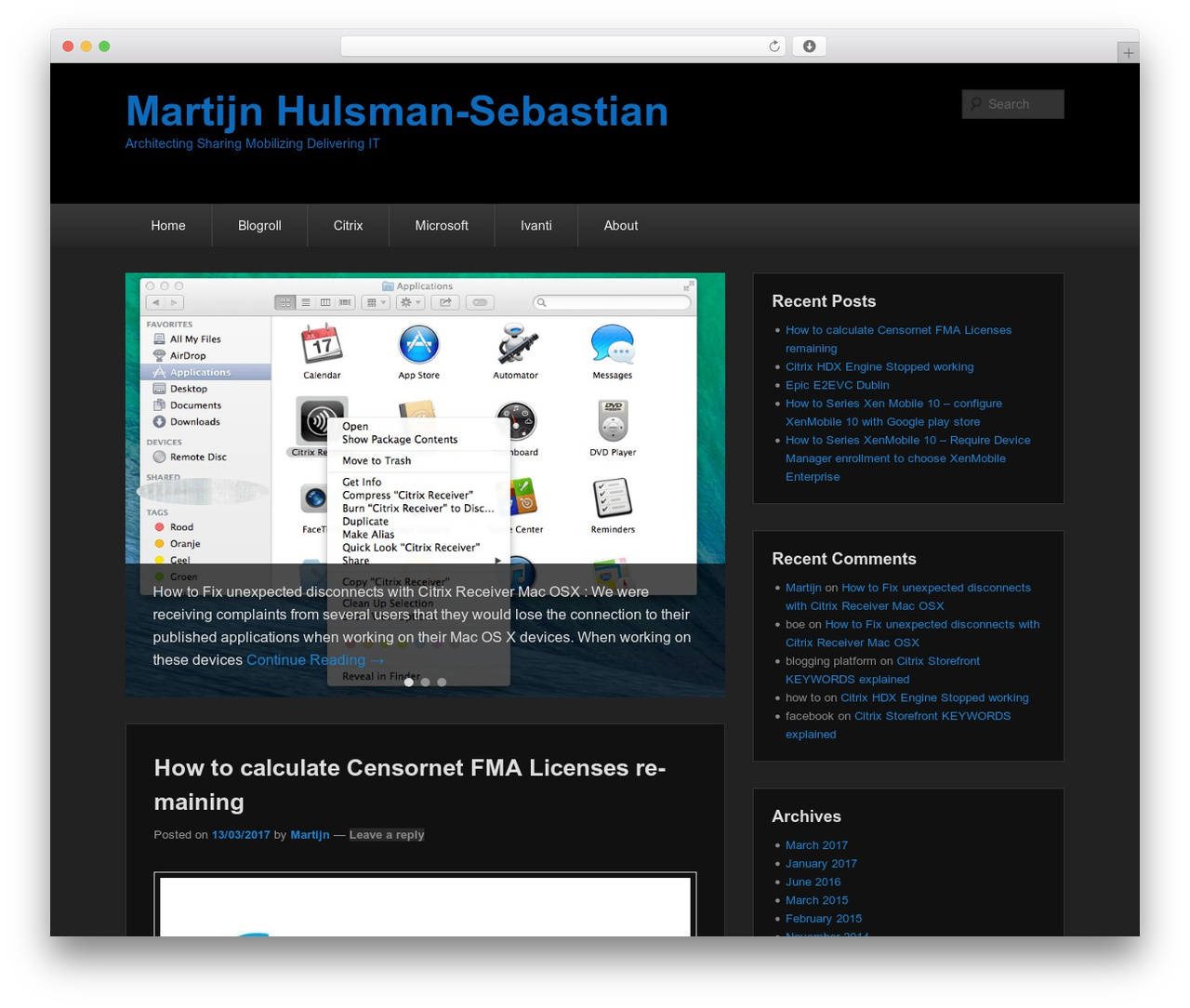
Task: Open facebook's comment on Citrix Storefront KEYWORDS
Action: click(898, 724)
